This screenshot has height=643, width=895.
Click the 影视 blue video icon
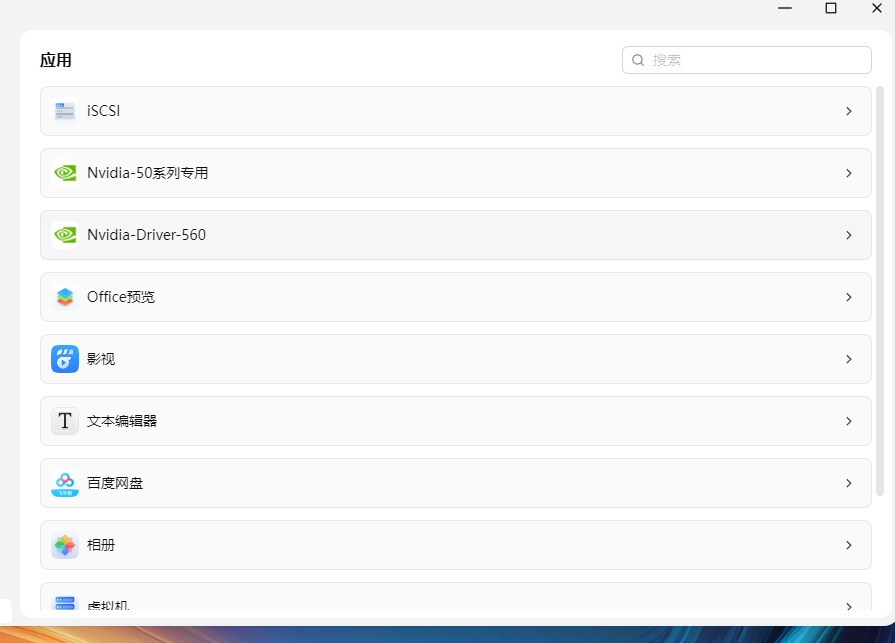click(x=65, y=359)
